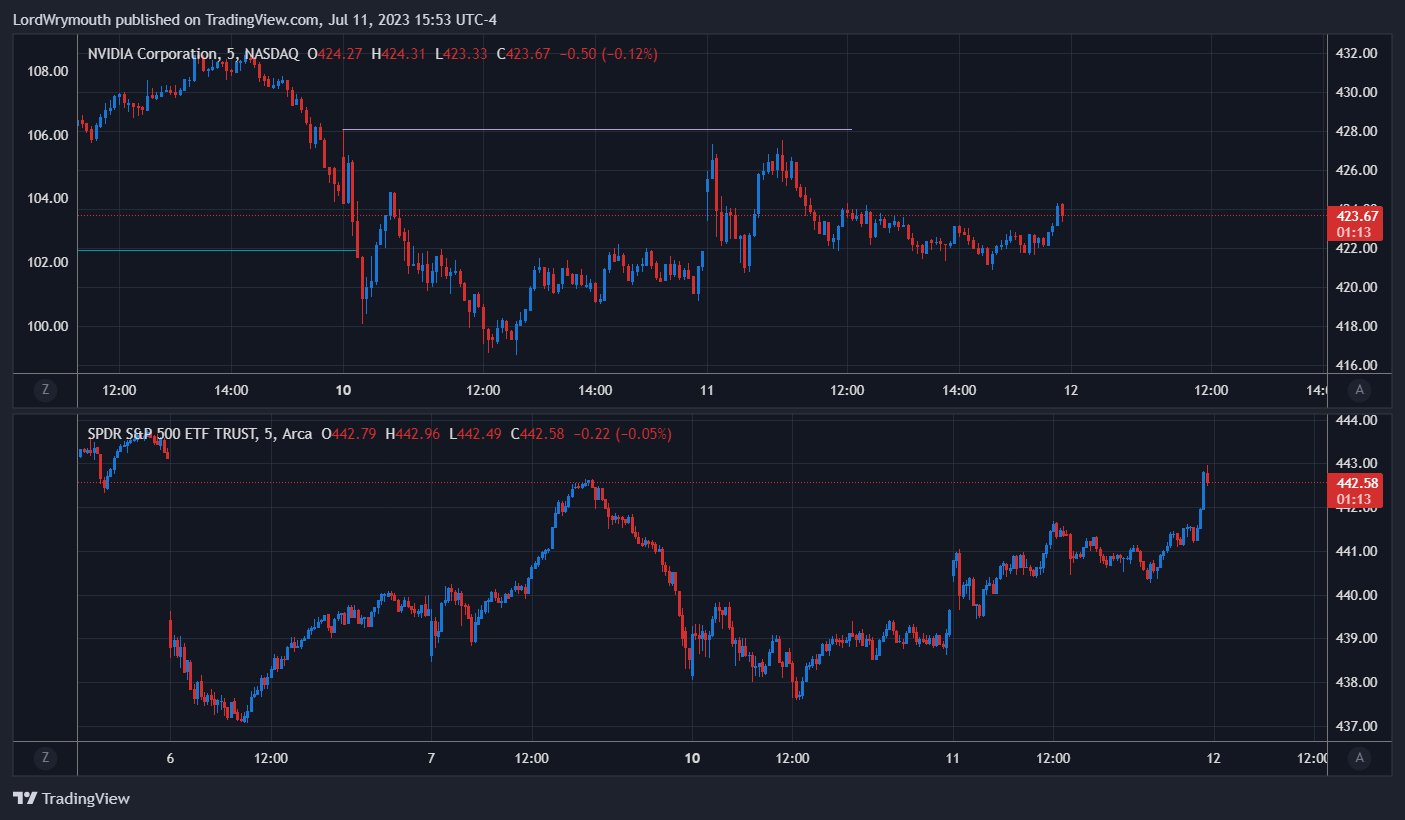Viewport: 1405px width, 820px height.
Task: Click the 108.00 left axis label
Action: tap(47, 71)
